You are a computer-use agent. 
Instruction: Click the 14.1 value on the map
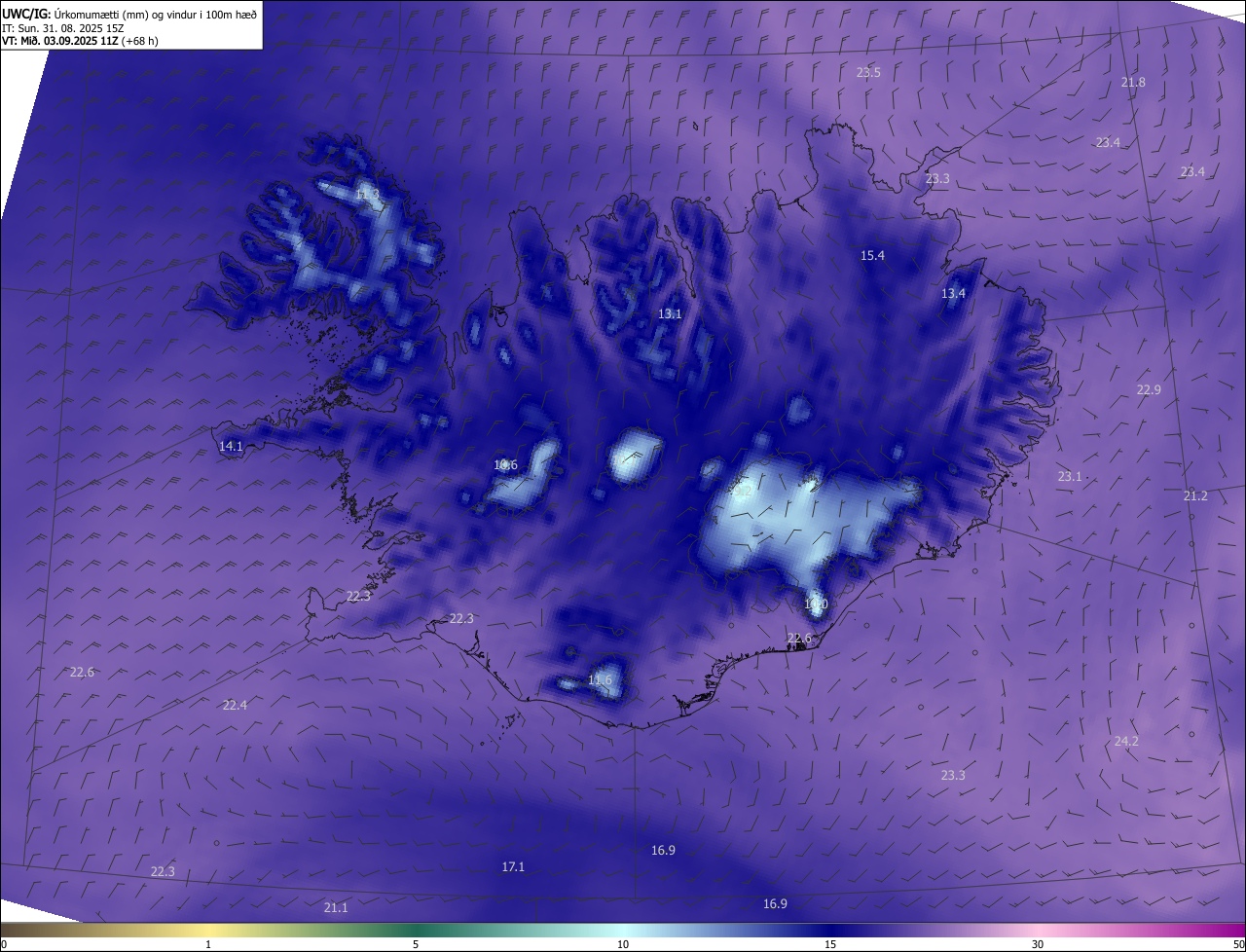231,447
